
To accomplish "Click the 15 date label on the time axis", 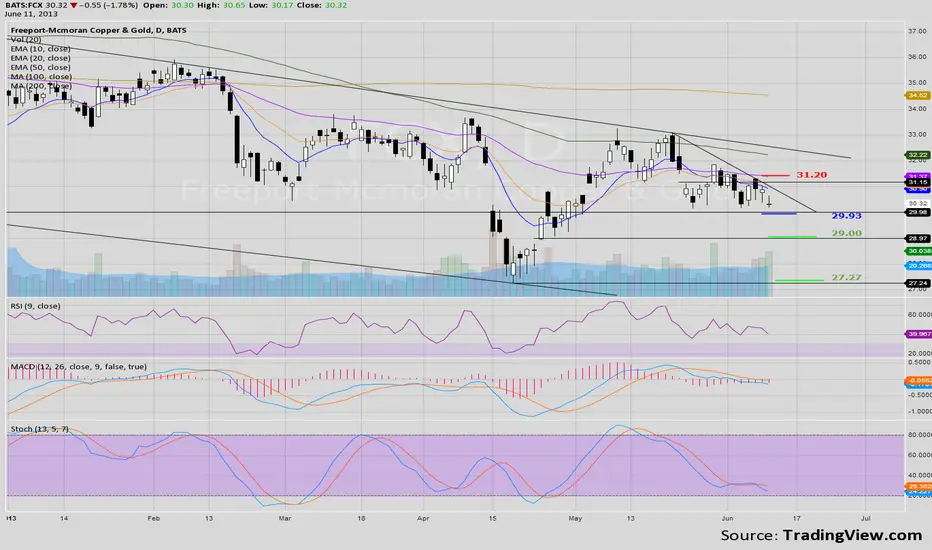I will coord(492,518).
